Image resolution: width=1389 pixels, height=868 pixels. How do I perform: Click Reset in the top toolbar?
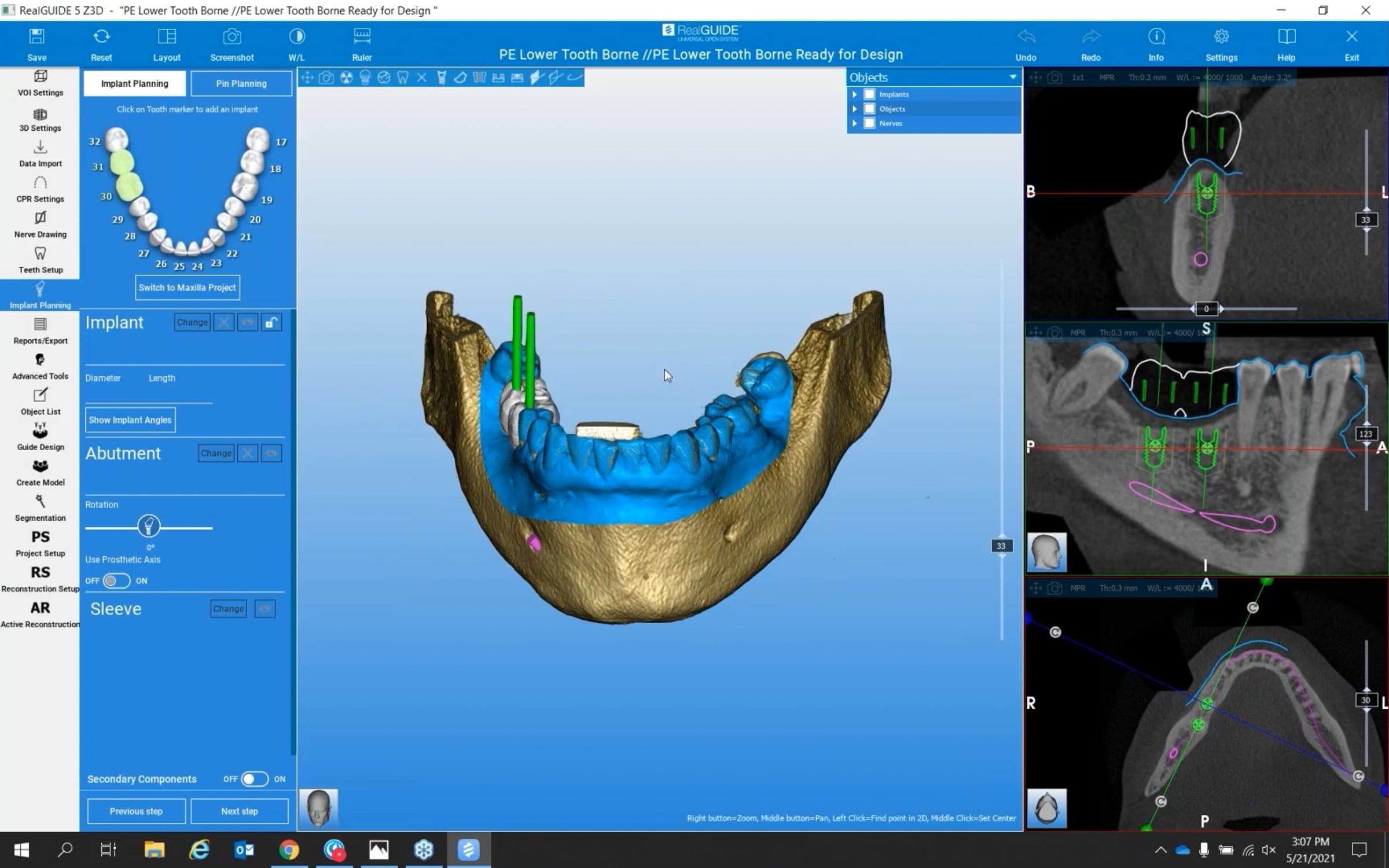pyautogui.click(x=101, y=45)
